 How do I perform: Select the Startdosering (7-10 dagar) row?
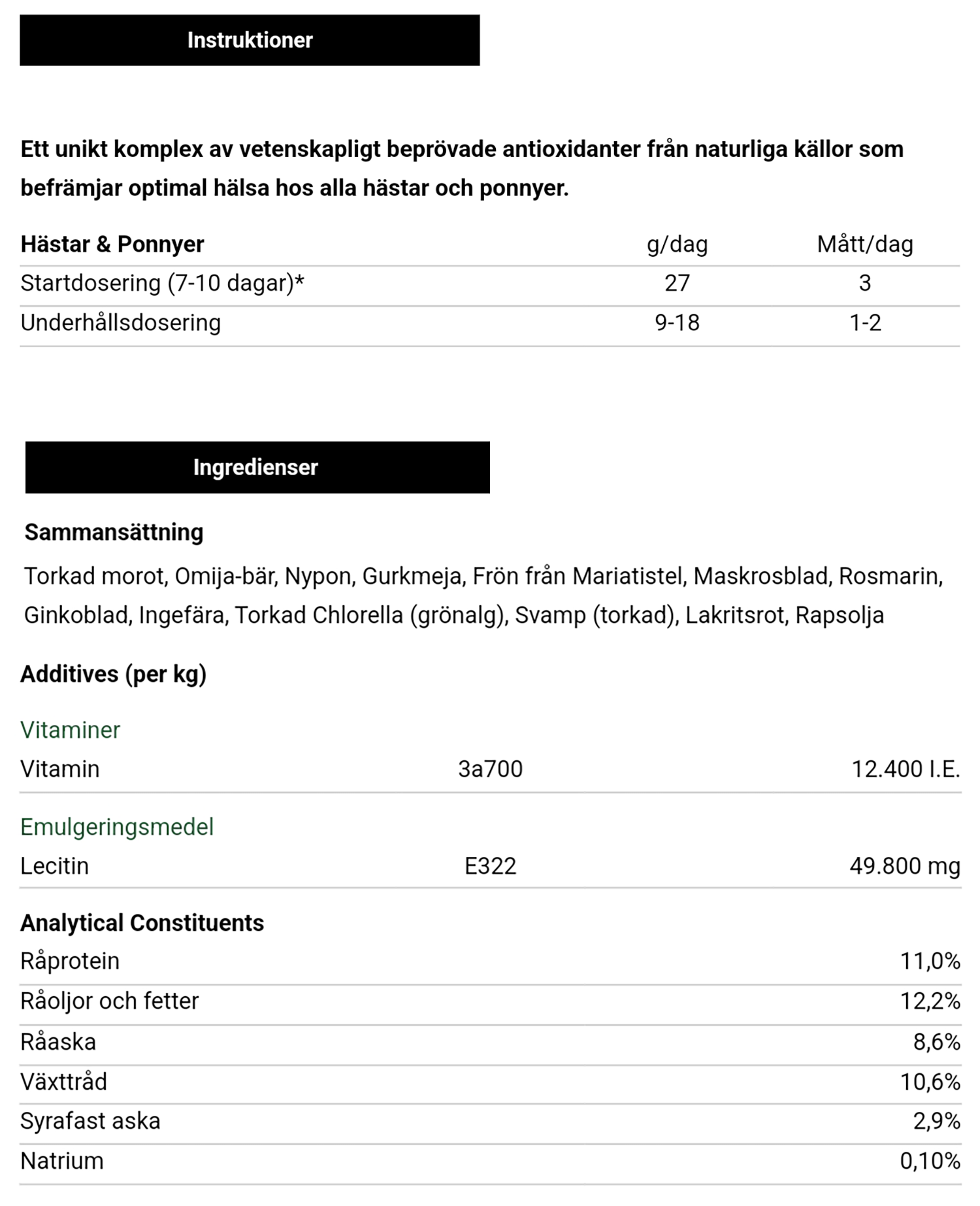(490, 284)
